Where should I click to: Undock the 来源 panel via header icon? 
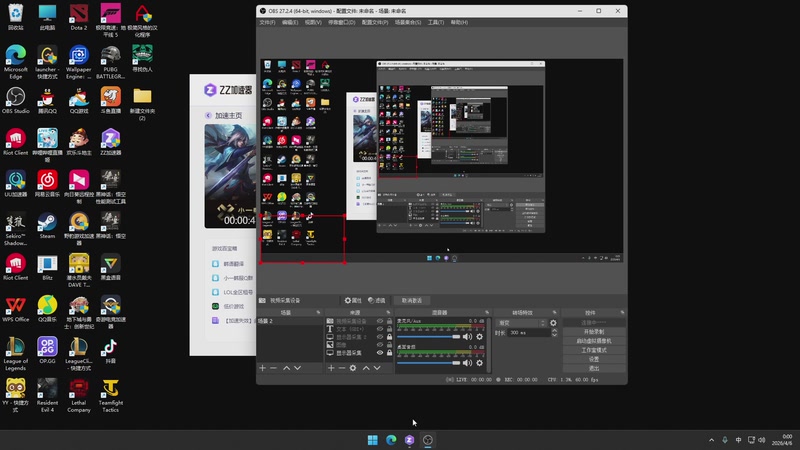388,312
